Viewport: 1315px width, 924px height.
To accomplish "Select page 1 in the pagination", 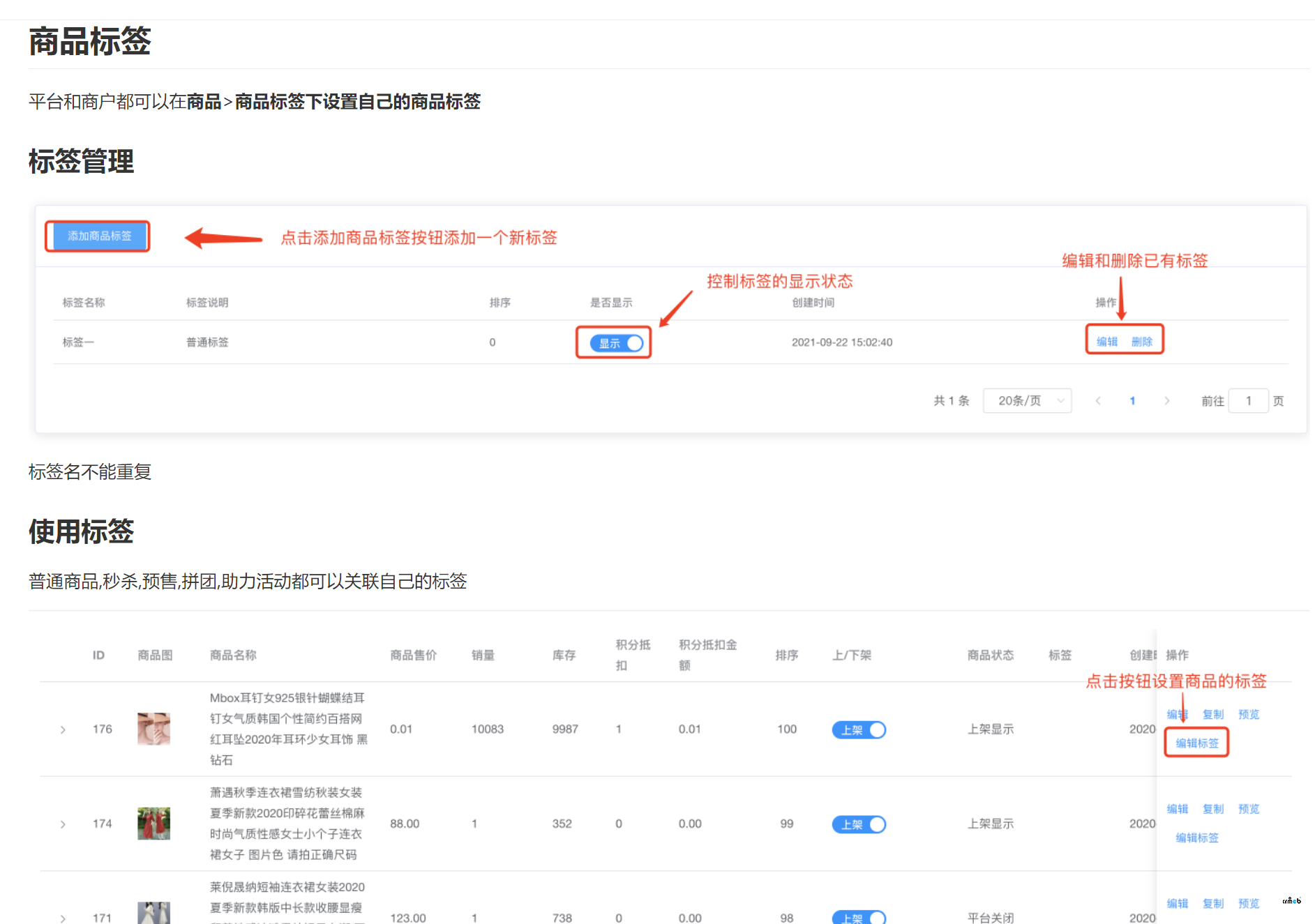I will [x=1132, y=401].
